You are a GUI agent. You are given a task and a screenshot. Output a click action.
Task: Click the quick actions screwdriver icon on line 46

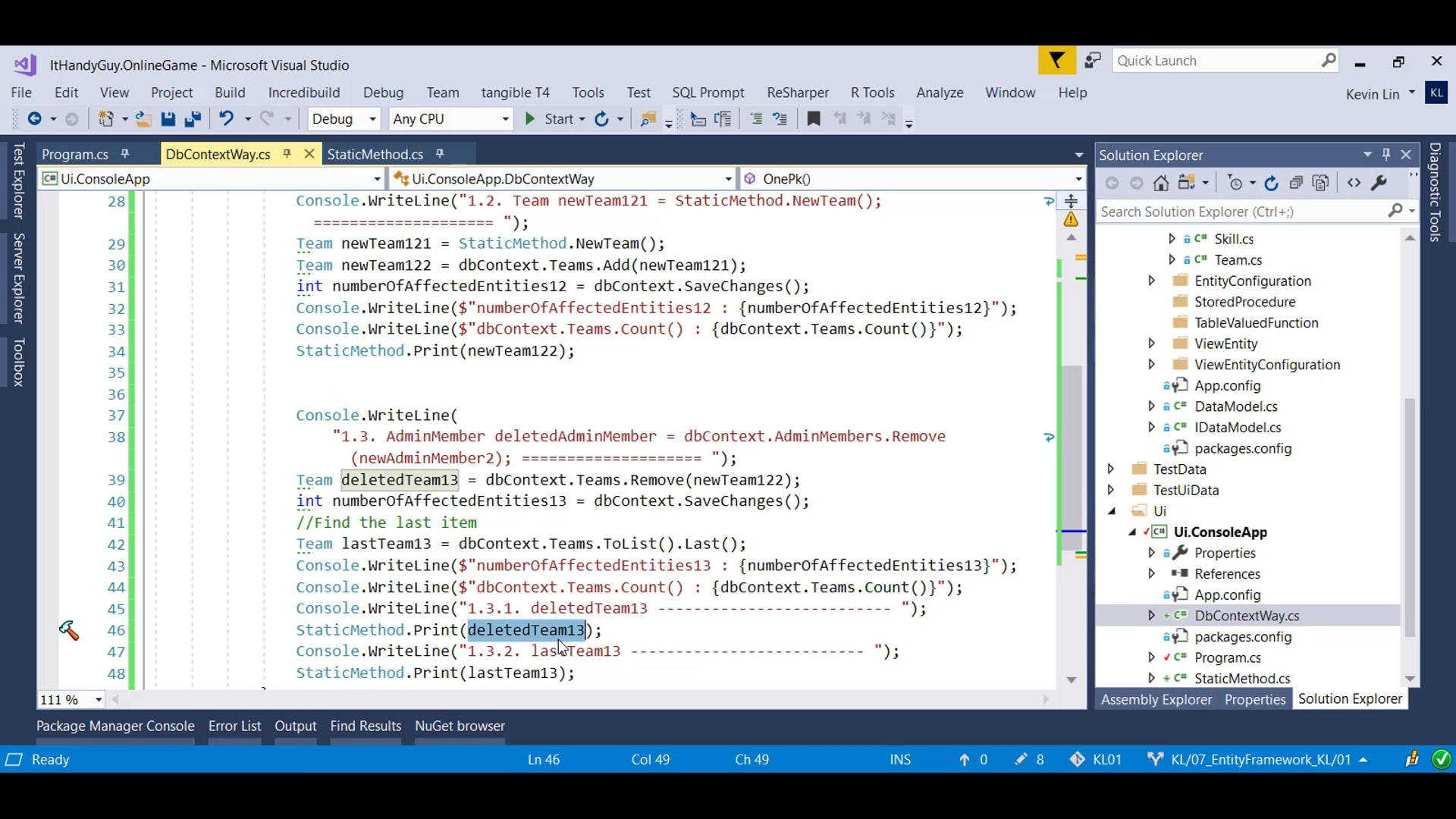(68, 630)
